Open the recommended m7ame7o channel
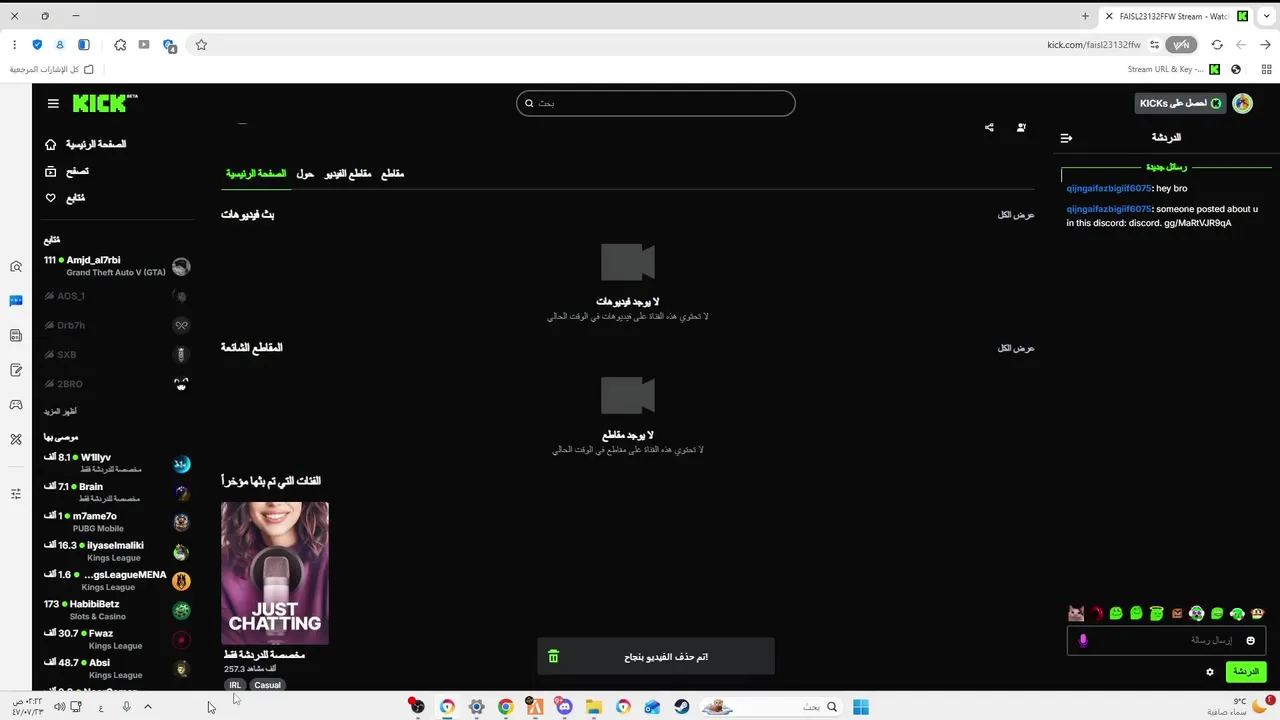The image size is (1280, 720). click(x=116, y=521)
